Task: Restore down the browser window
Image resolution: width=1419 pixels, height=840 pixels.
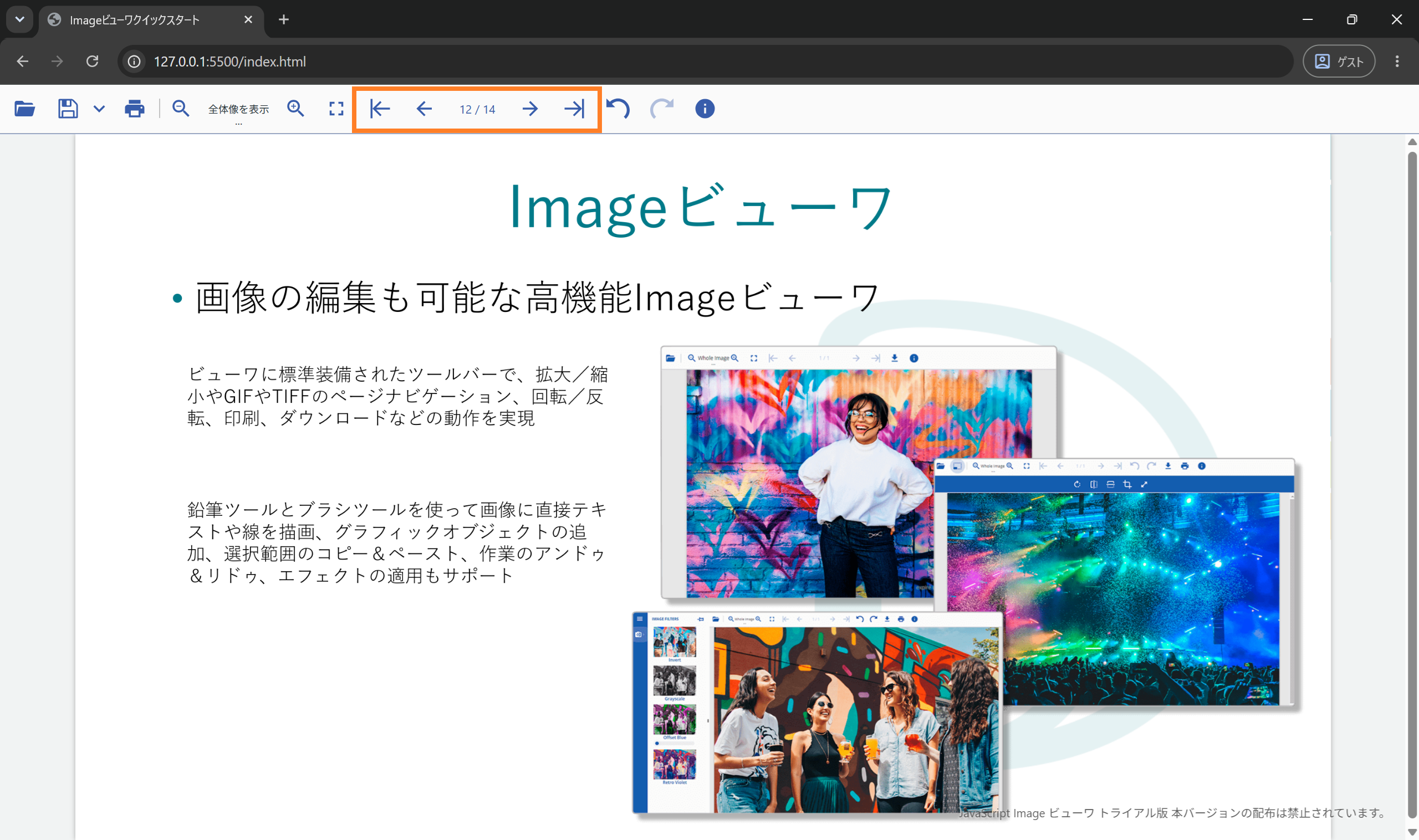Action: [x=1351, y=20]
